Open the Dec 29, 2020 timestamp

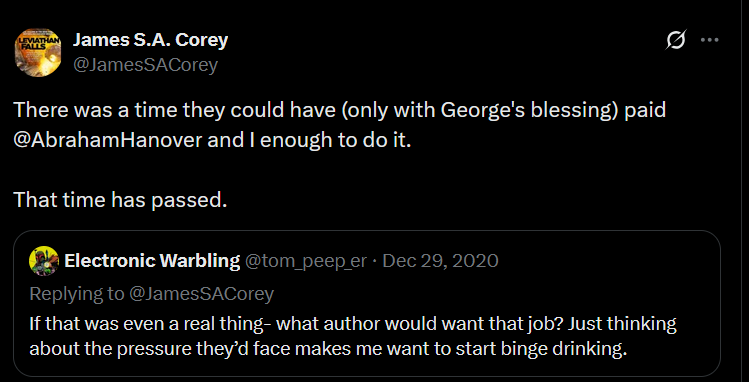coord(440,261)
